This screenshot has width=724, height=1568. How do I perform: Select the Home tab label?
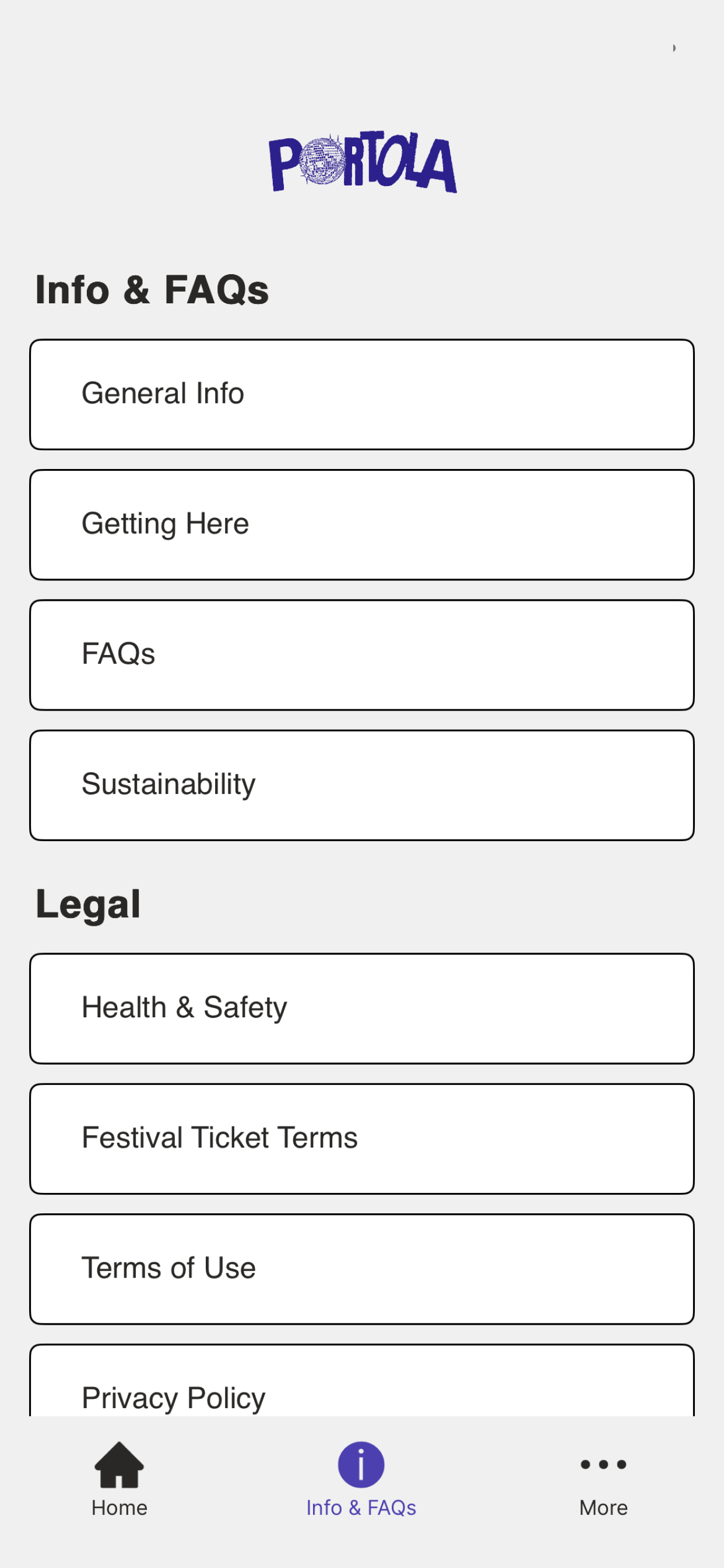120,1508
